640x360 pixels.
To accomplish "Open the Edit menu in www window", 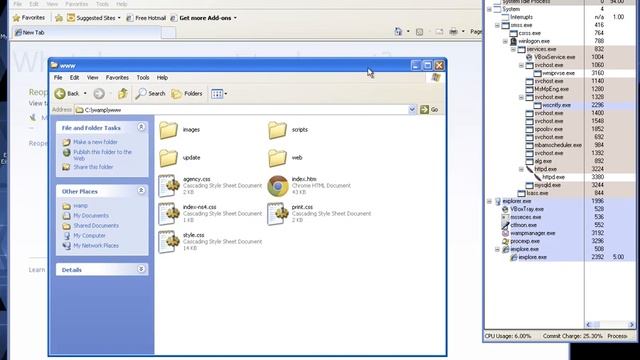I will pyautogui.click(x=74, y=78).
